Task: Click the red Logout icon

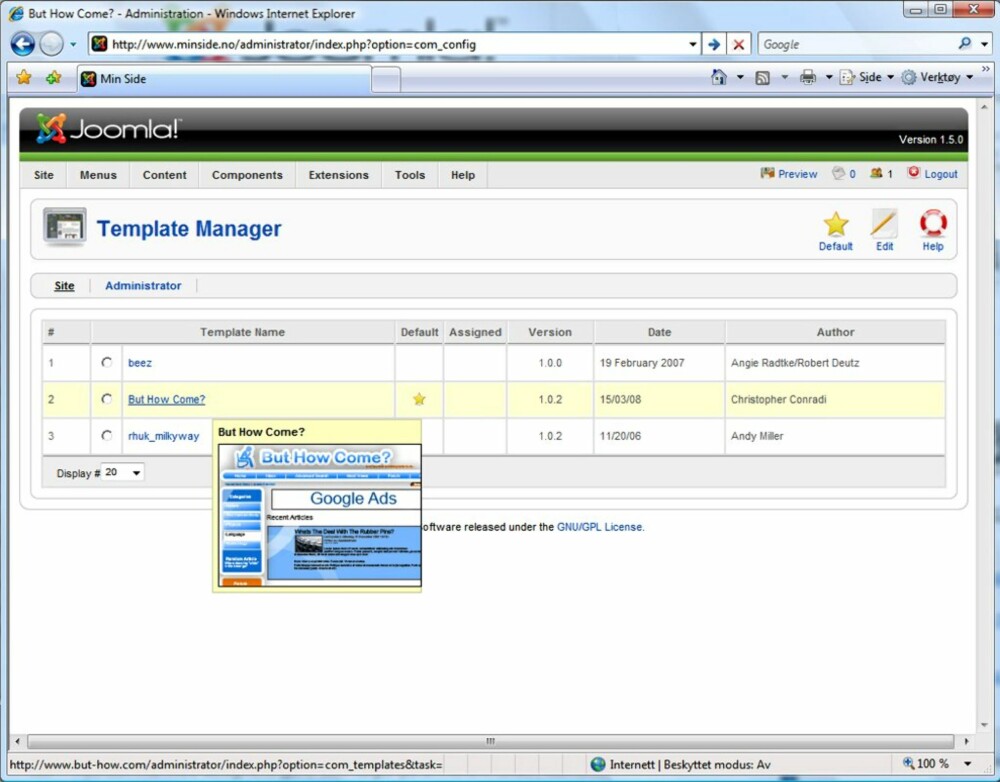Action: pos(914,172)
